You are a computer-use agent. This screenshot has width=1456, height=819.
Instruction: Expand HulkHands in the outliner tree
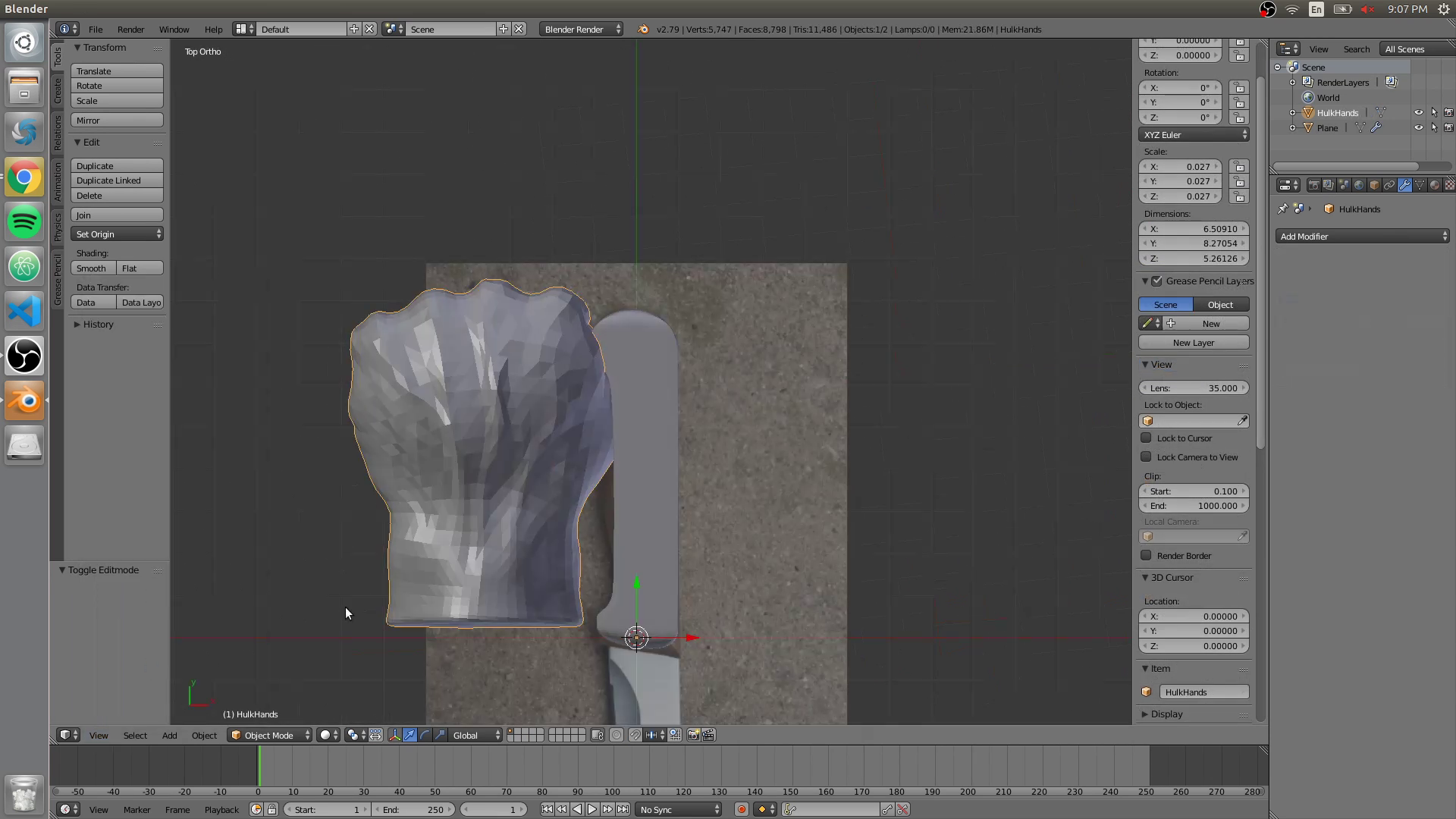coord(1293,113)
